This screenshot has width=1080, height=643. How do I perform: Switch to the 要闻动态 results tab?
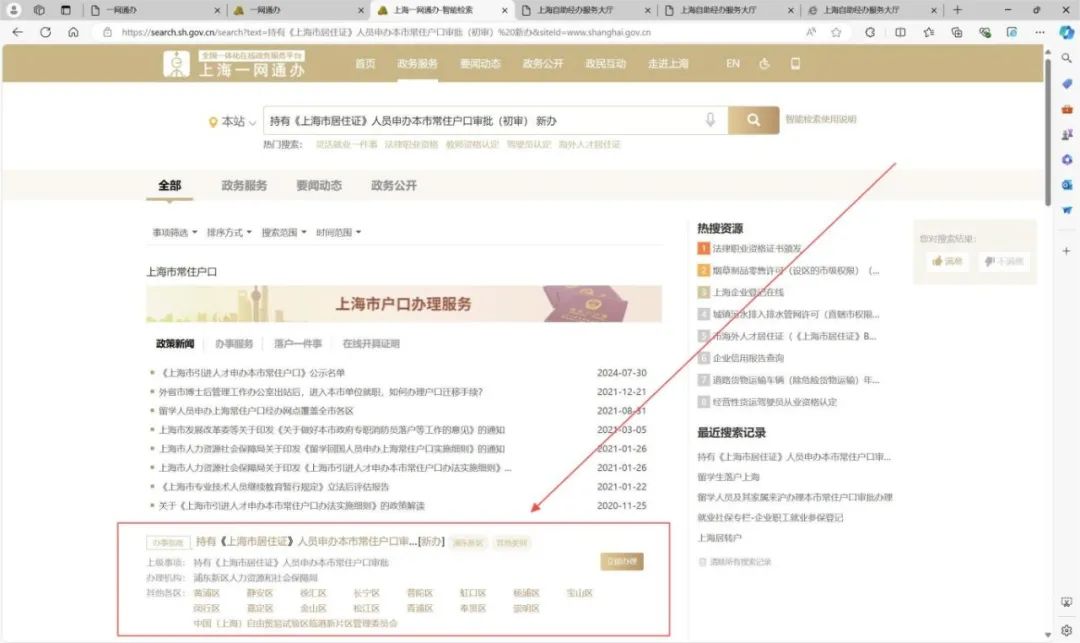tap(318, 186)
